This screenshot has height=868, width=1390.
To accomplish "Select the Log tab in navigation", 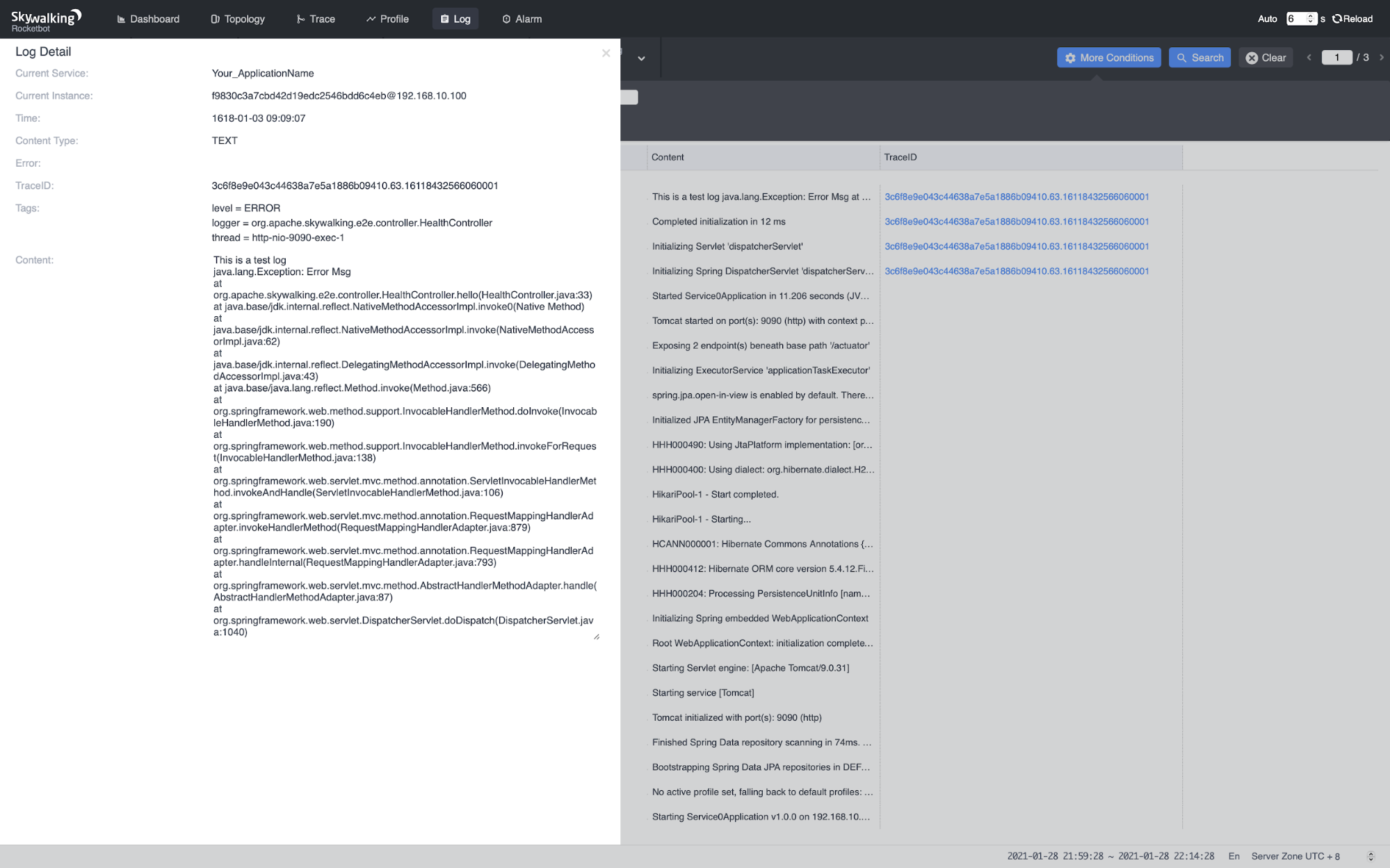I will [x=455, y=19].
